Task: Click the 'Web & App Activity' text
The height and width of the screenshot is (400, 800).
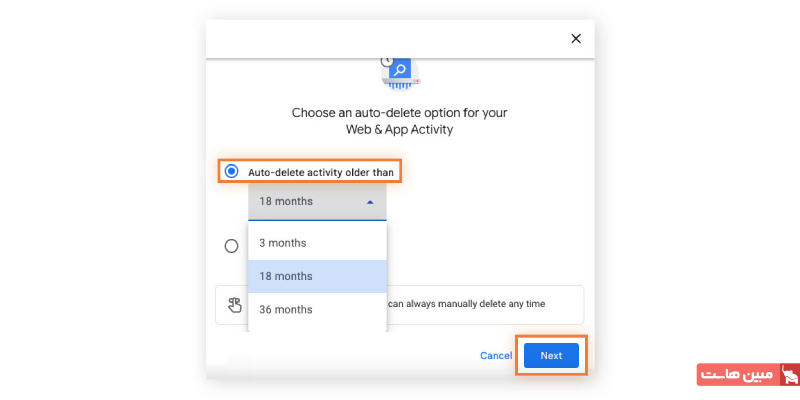Action: [399, 130]
